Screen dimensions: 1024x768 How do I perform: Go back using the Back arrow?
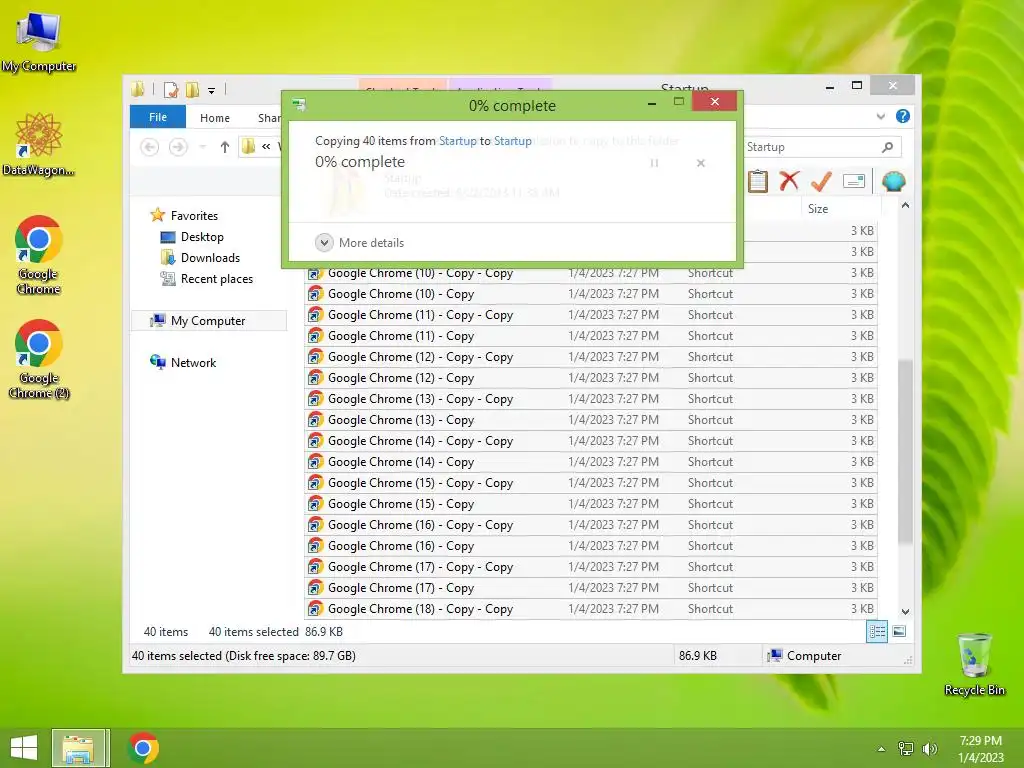pyautogui.click(x=150, y=147)
